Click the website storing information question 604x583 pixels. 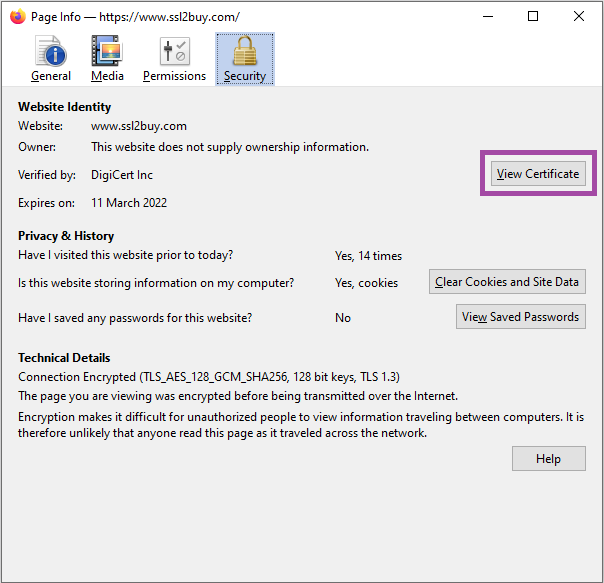156,283
